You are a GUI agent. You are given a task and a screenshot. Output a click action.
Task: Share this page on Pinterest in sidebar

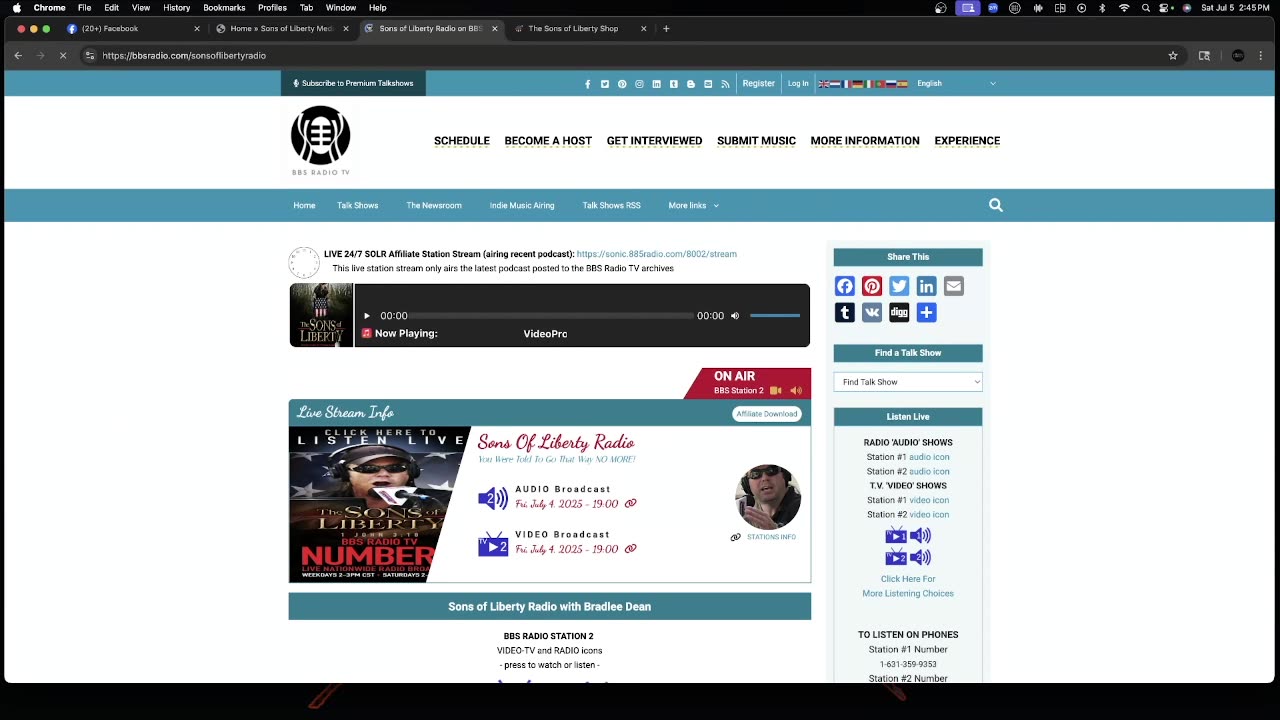tap(872, 287)
